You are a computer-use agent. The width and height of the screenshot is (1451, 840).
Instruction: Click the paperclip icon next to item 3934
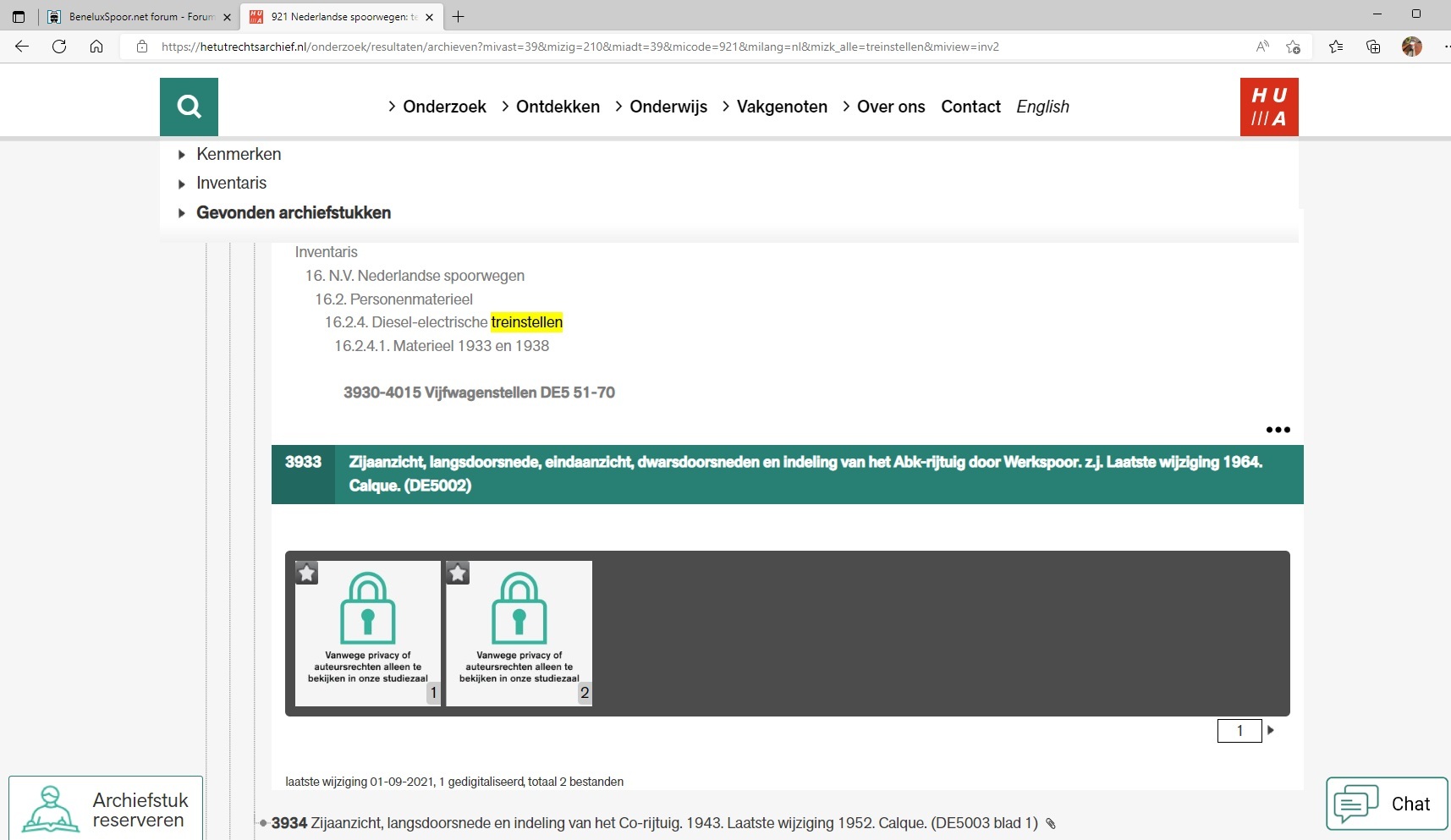pos(1051,823)
